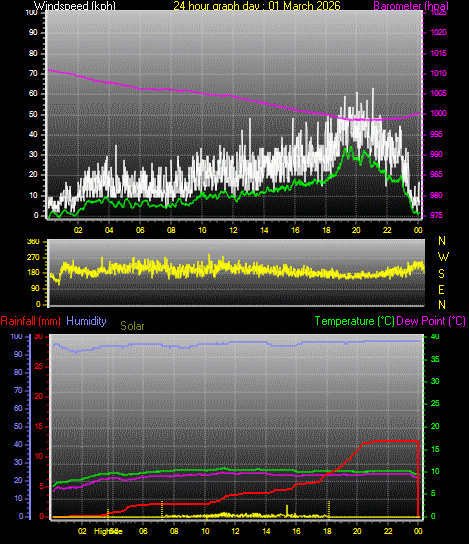Click the green Temperature (°C) legend label

tap(355, 321)
